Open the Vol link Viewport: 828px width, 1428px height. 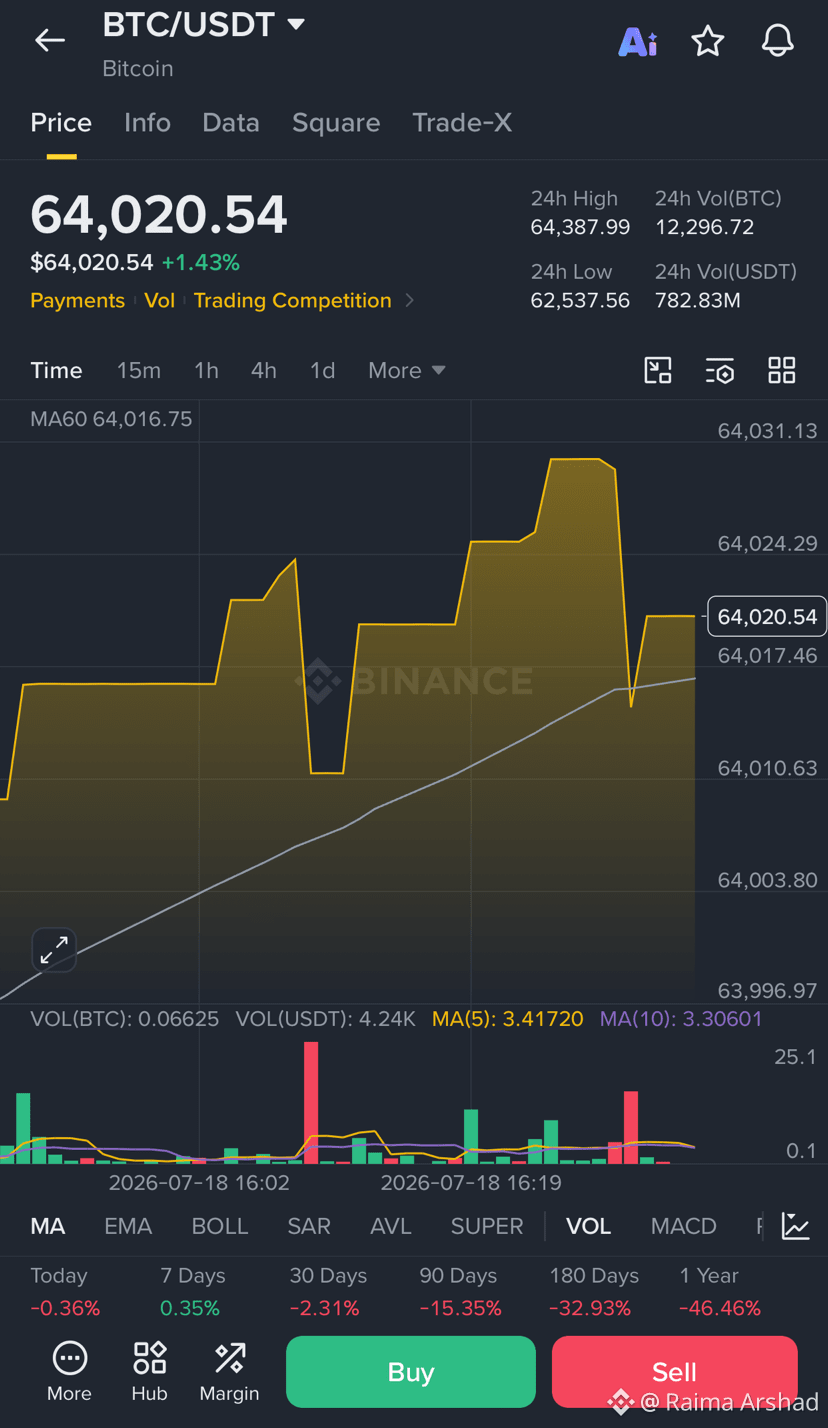(x=159, y=301)
